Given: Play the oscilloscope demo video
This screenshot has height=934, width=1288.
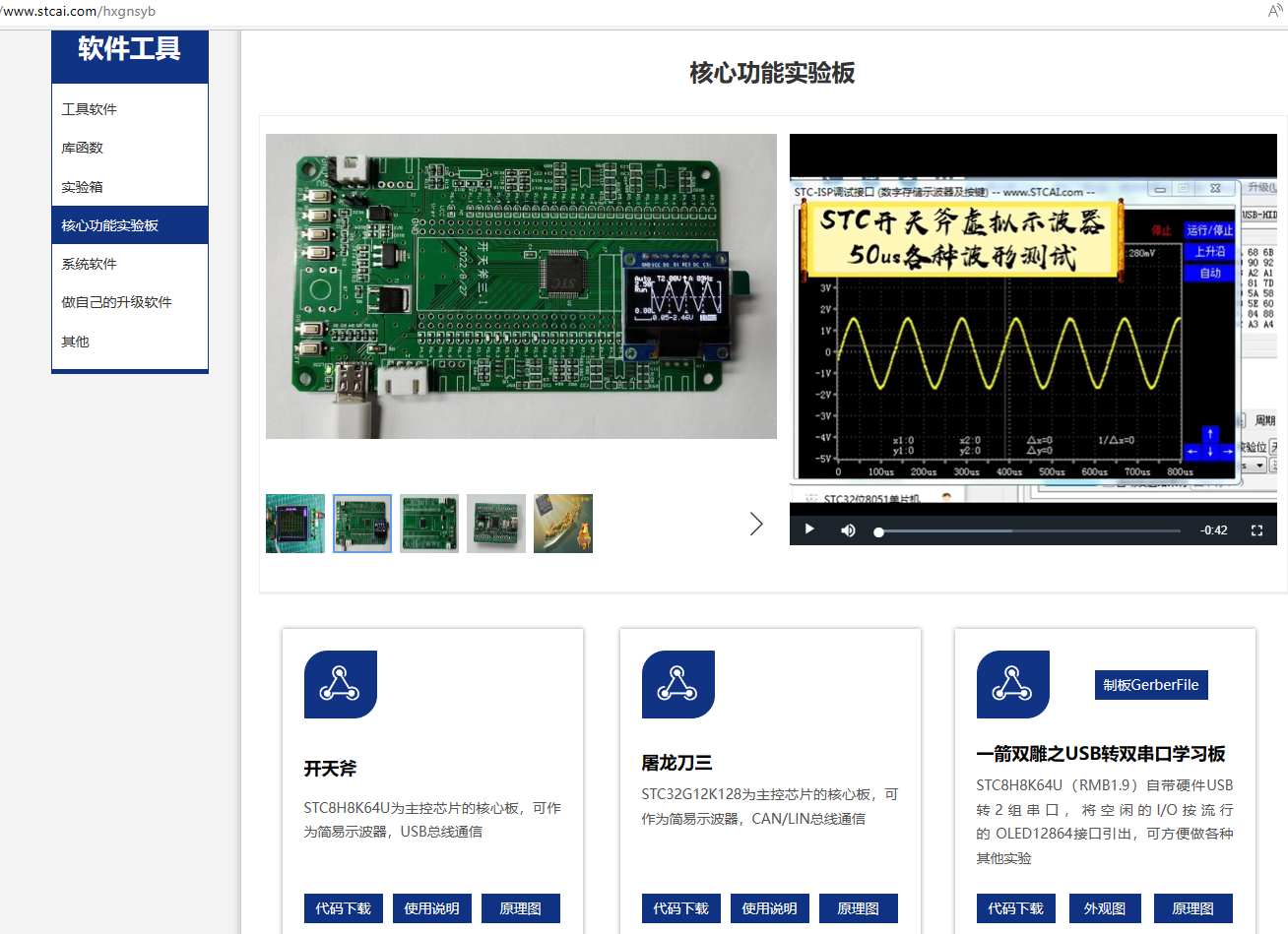Looking at the screenshot, I should [809, 529].
